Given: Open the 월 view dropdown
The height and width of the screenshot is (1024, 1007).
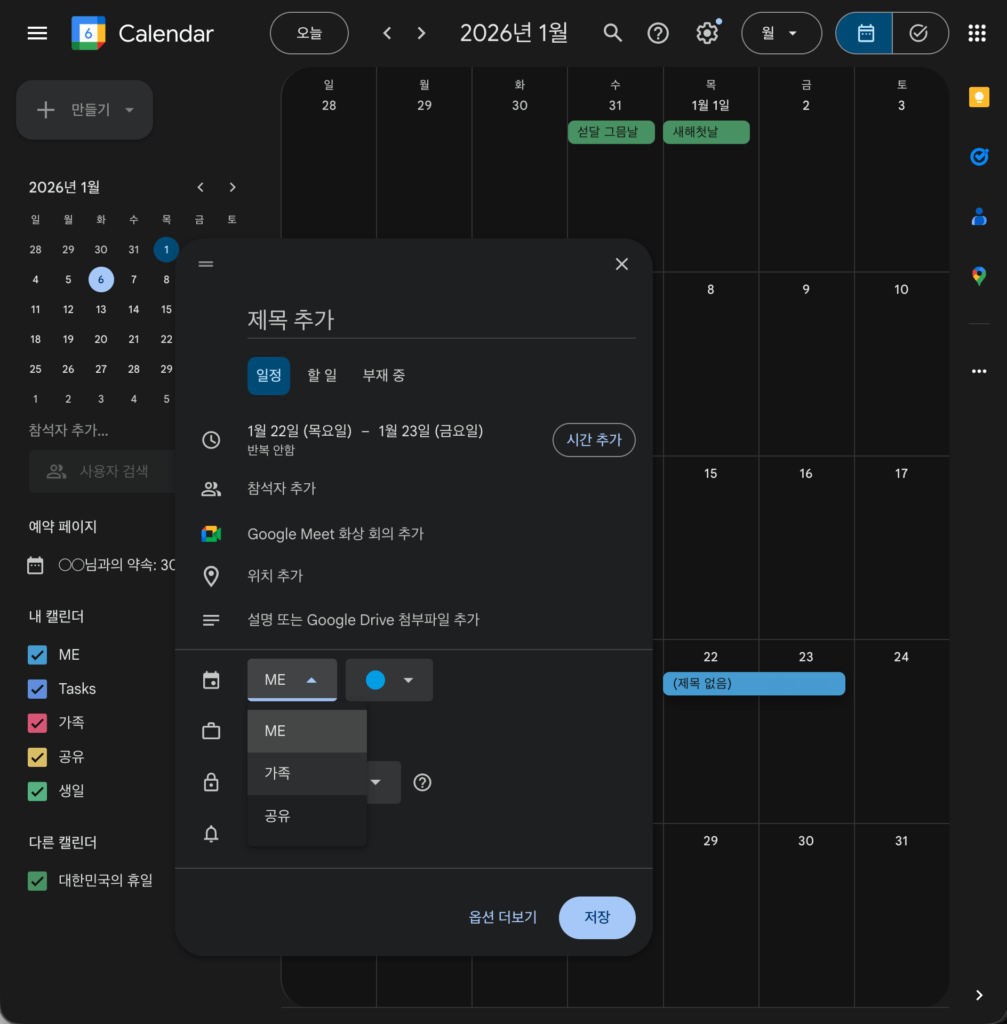Looking at the screenshot, I should point(780,33).
